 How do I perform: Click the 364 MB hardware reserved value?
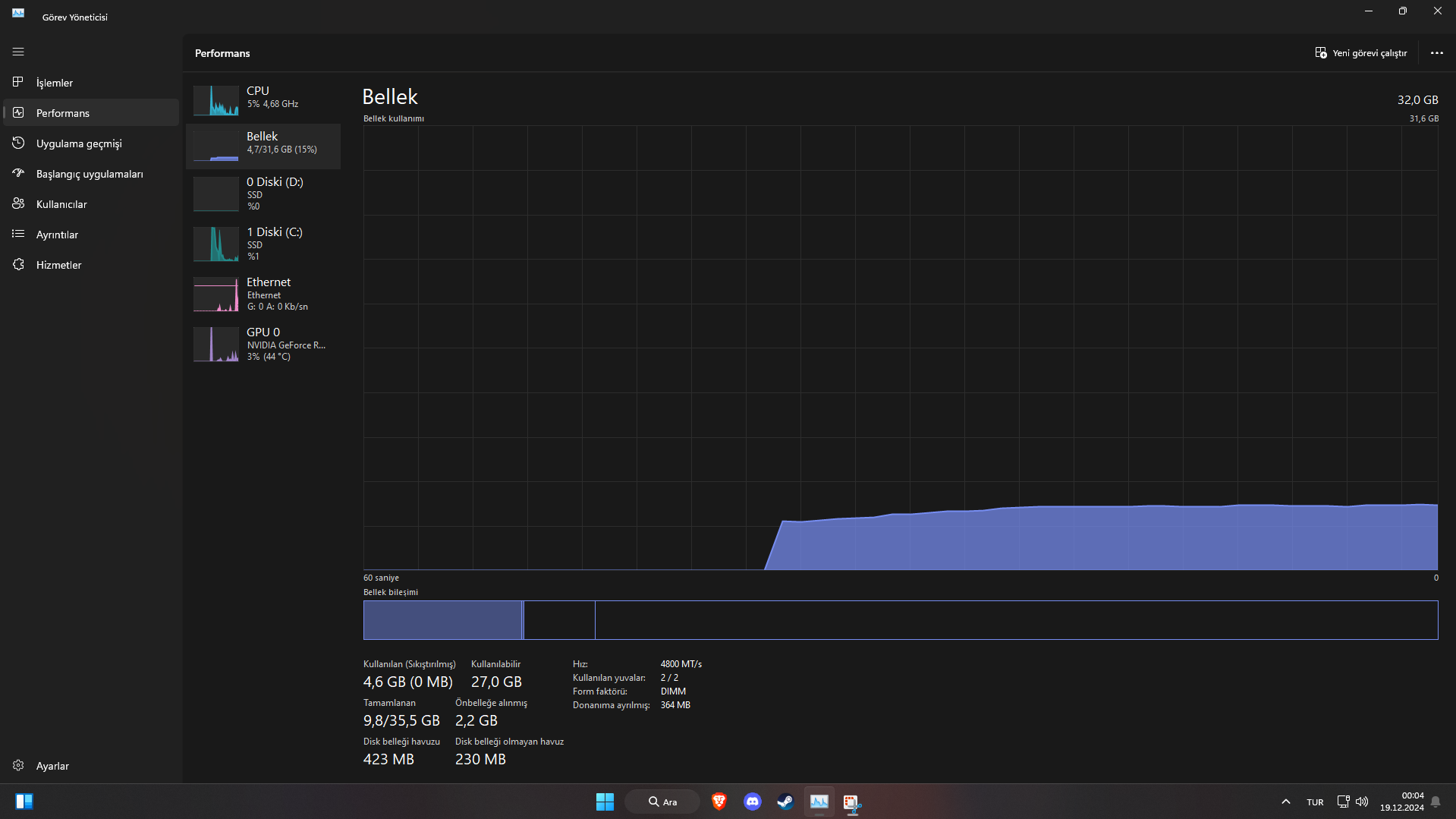pyautogui.click(x=675, y=705)
